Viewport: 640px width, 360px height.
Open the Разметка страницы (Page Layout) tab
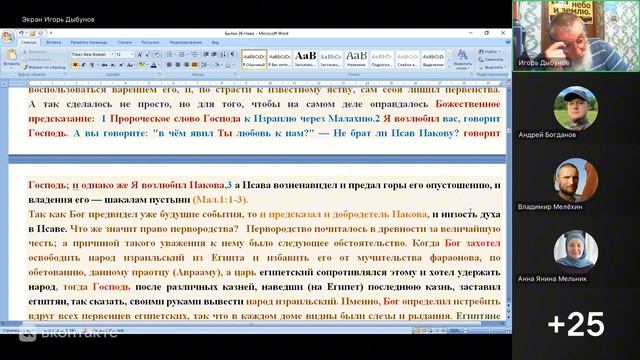point(89,42)
